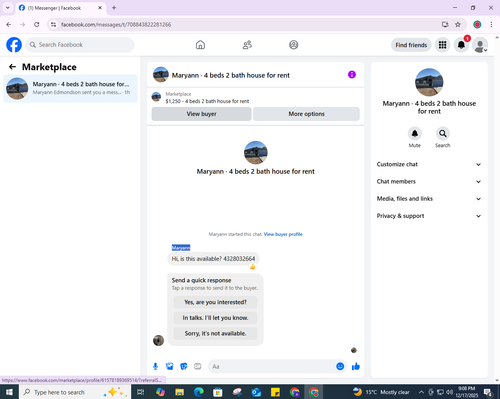Open the account profile avatar menu
The width and height of the screenshot is (500, 399).
(480, 45)
